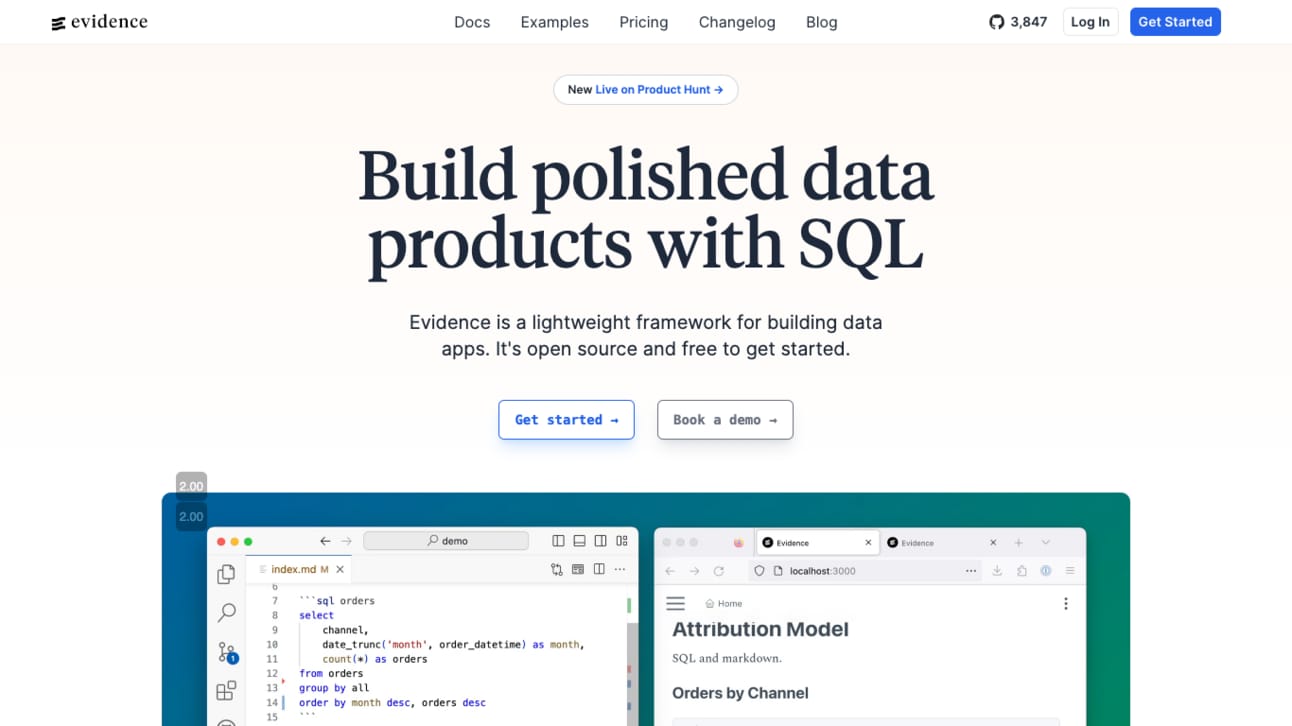This screenshot has width=1292, height=726.
Task: Open the browser's application menu icon
Action: tap(1070, 571)
